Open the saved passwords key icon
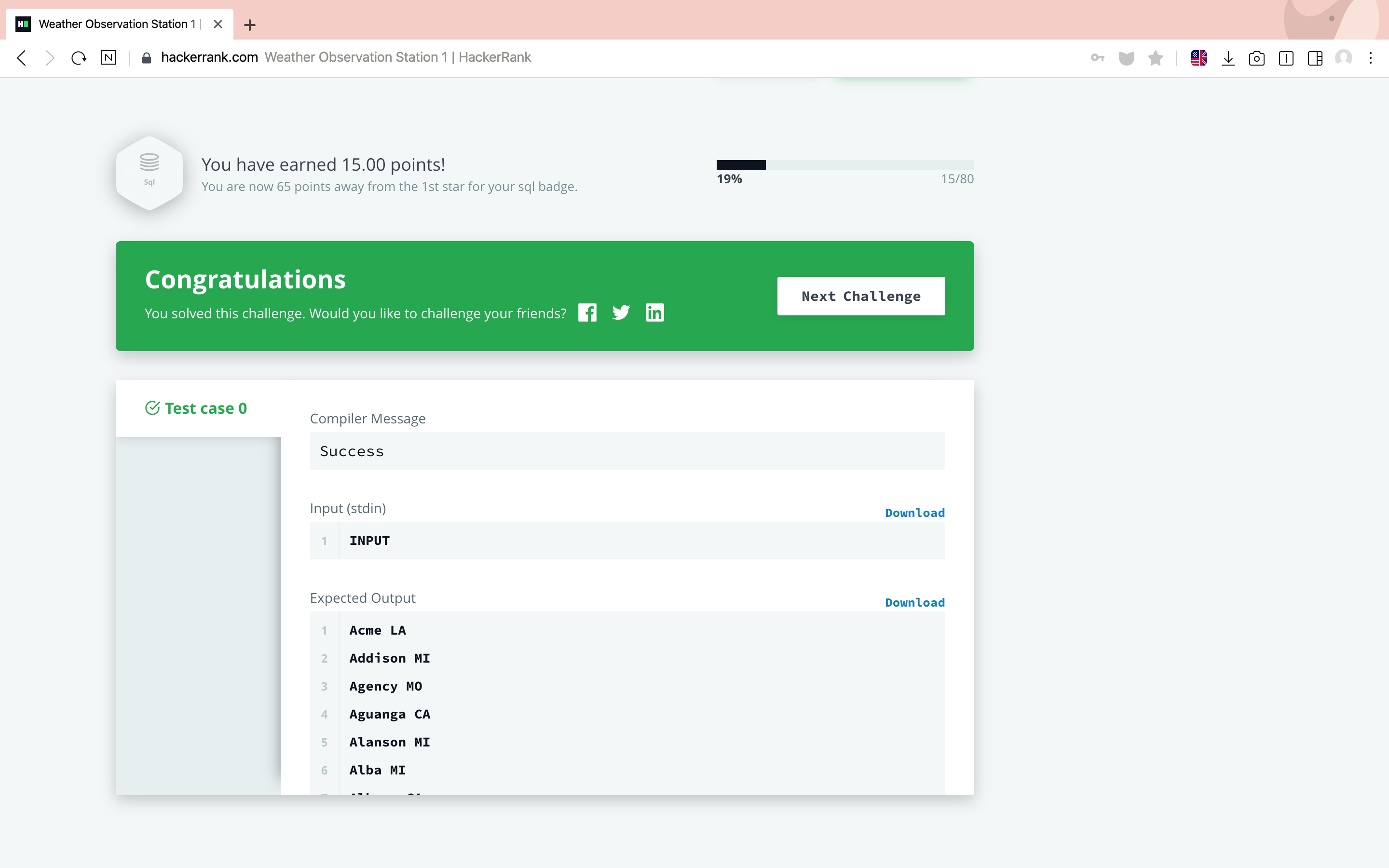Screen dimensions: 1389x868 [1097, 57]
